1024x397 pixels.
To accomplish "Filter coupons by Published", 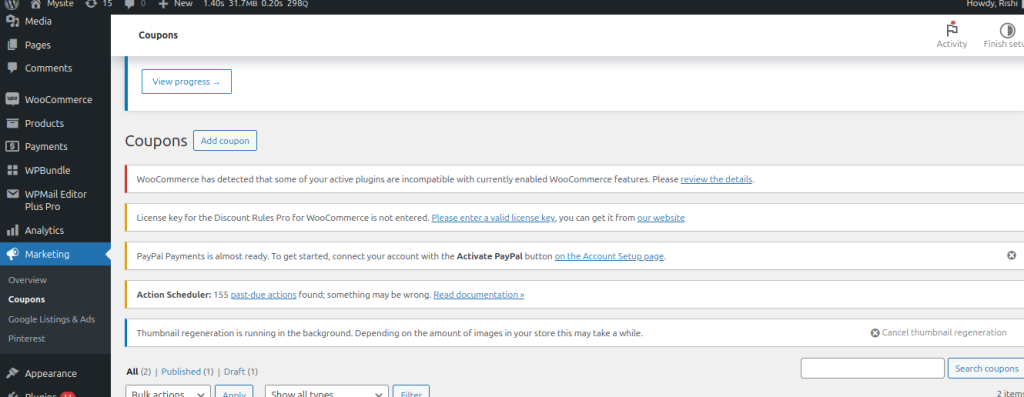I will coord(181,372).
